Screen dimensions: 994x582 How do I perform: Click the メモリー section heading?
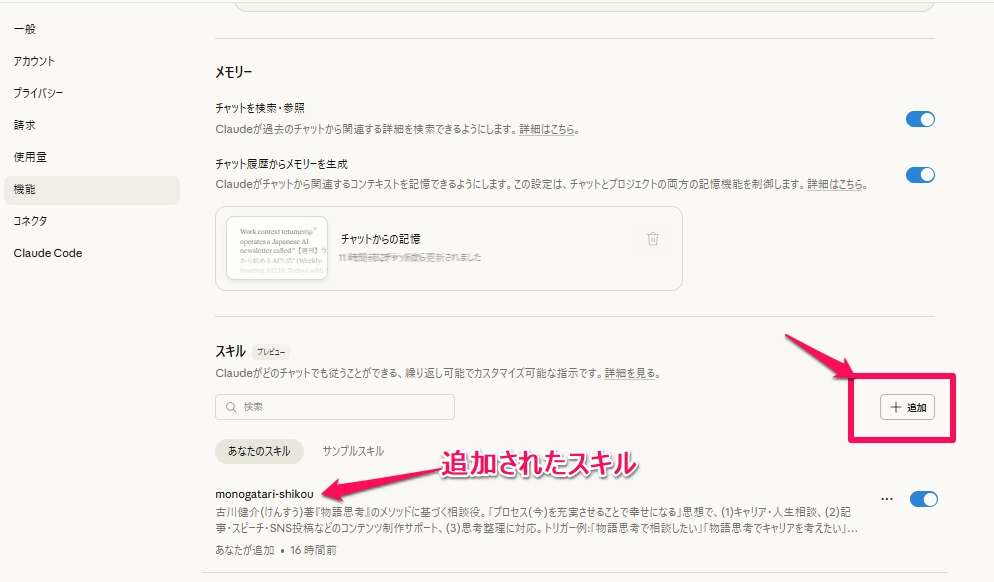[233, 72]
